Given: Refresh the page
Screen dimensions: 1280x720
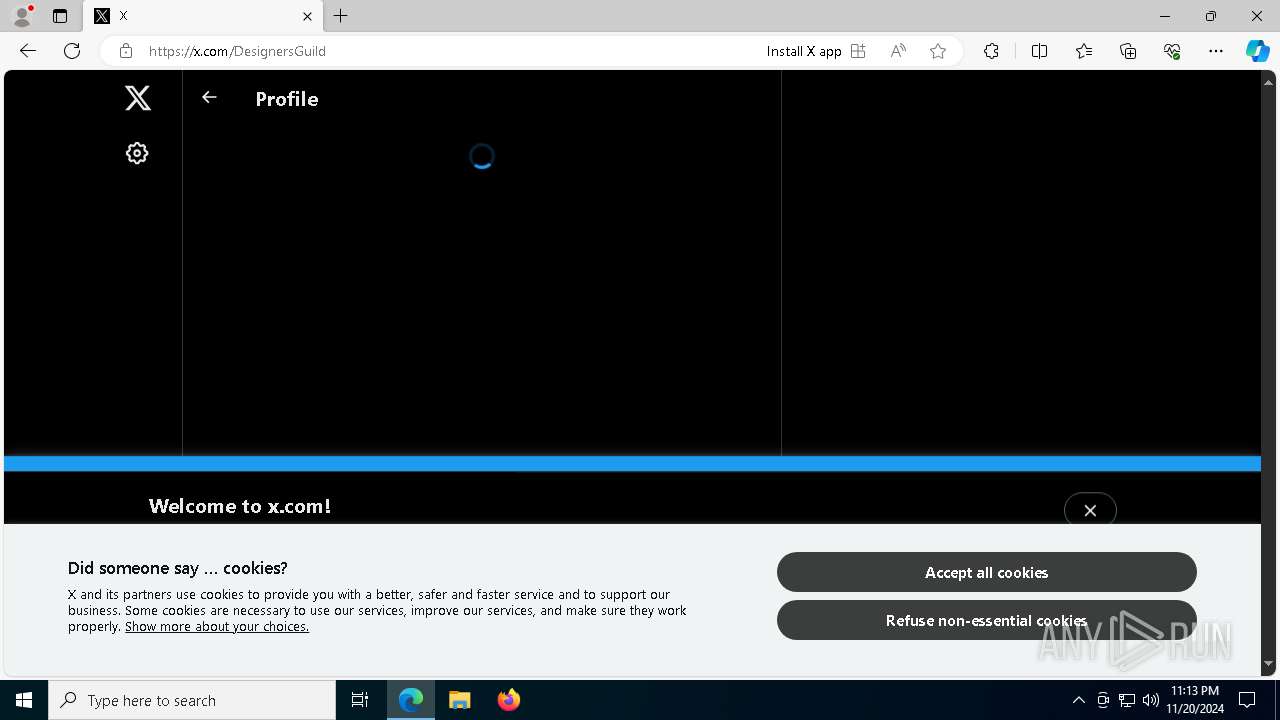Looking at the screenshot, I should [x=72, y=51].
